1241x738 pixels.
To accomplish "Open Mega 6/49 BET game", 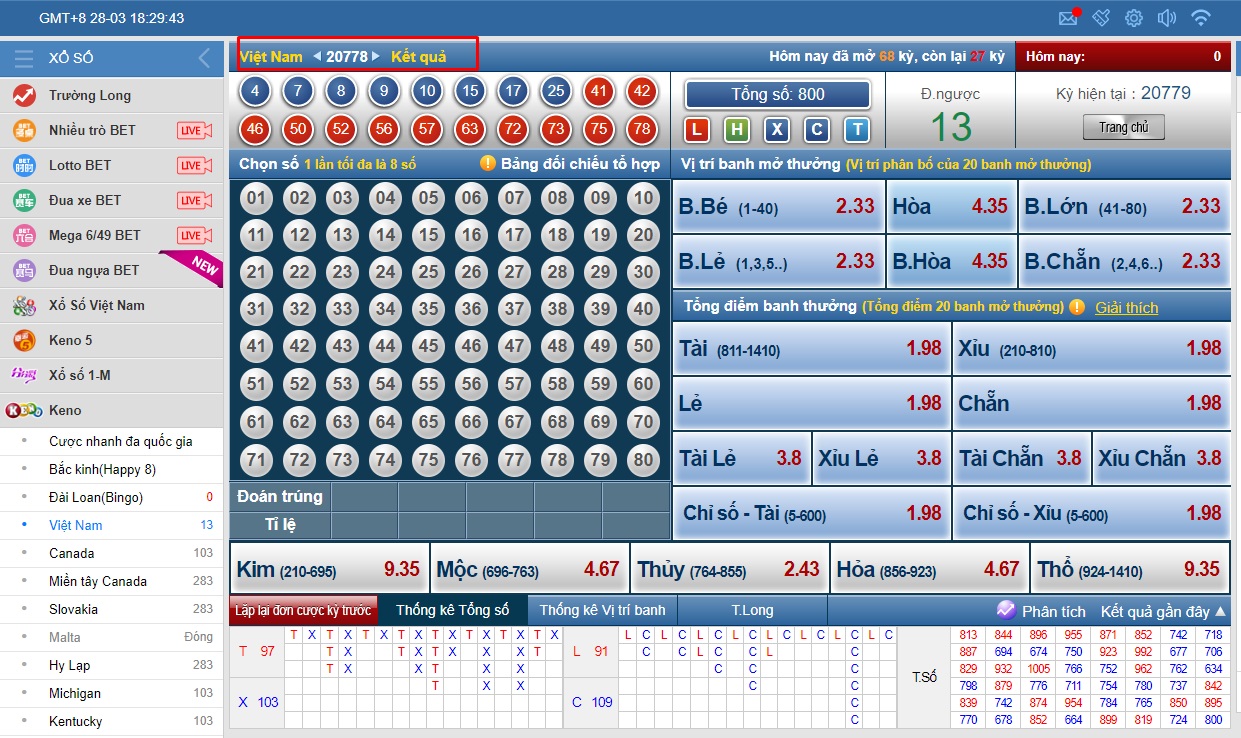I will (112, 236).
